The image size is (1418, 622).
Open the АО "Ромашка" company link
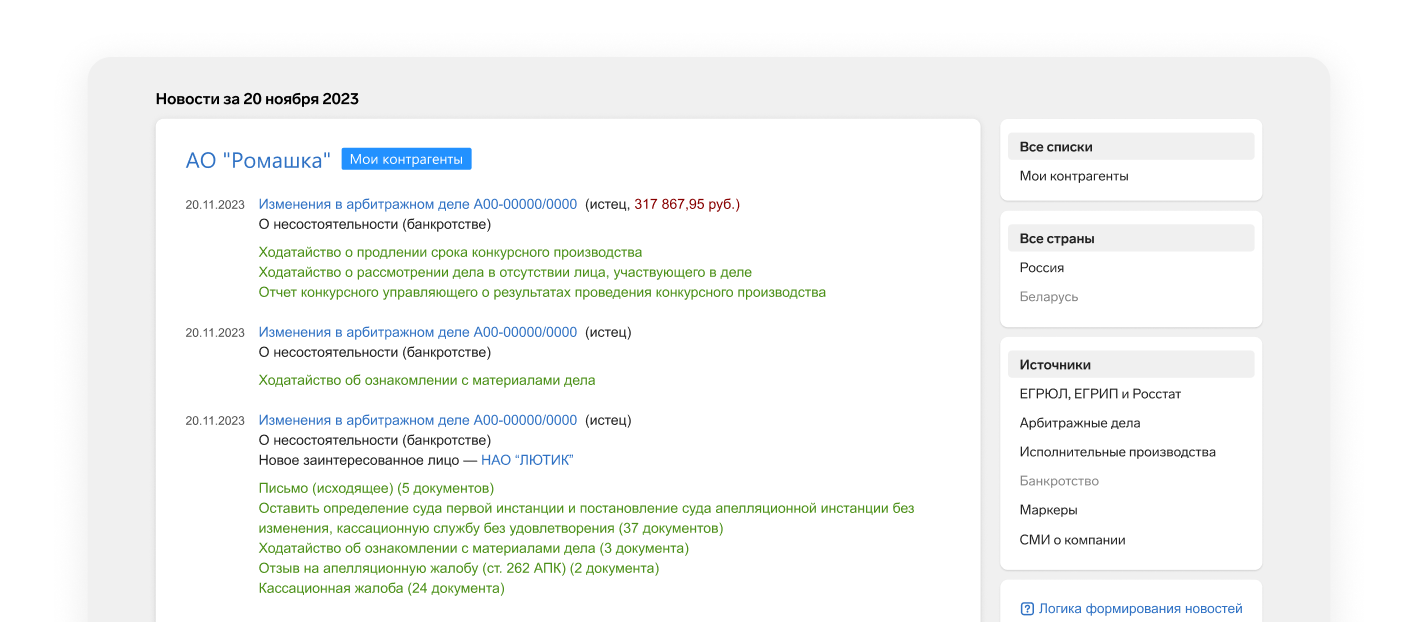[x=258, y=160]
